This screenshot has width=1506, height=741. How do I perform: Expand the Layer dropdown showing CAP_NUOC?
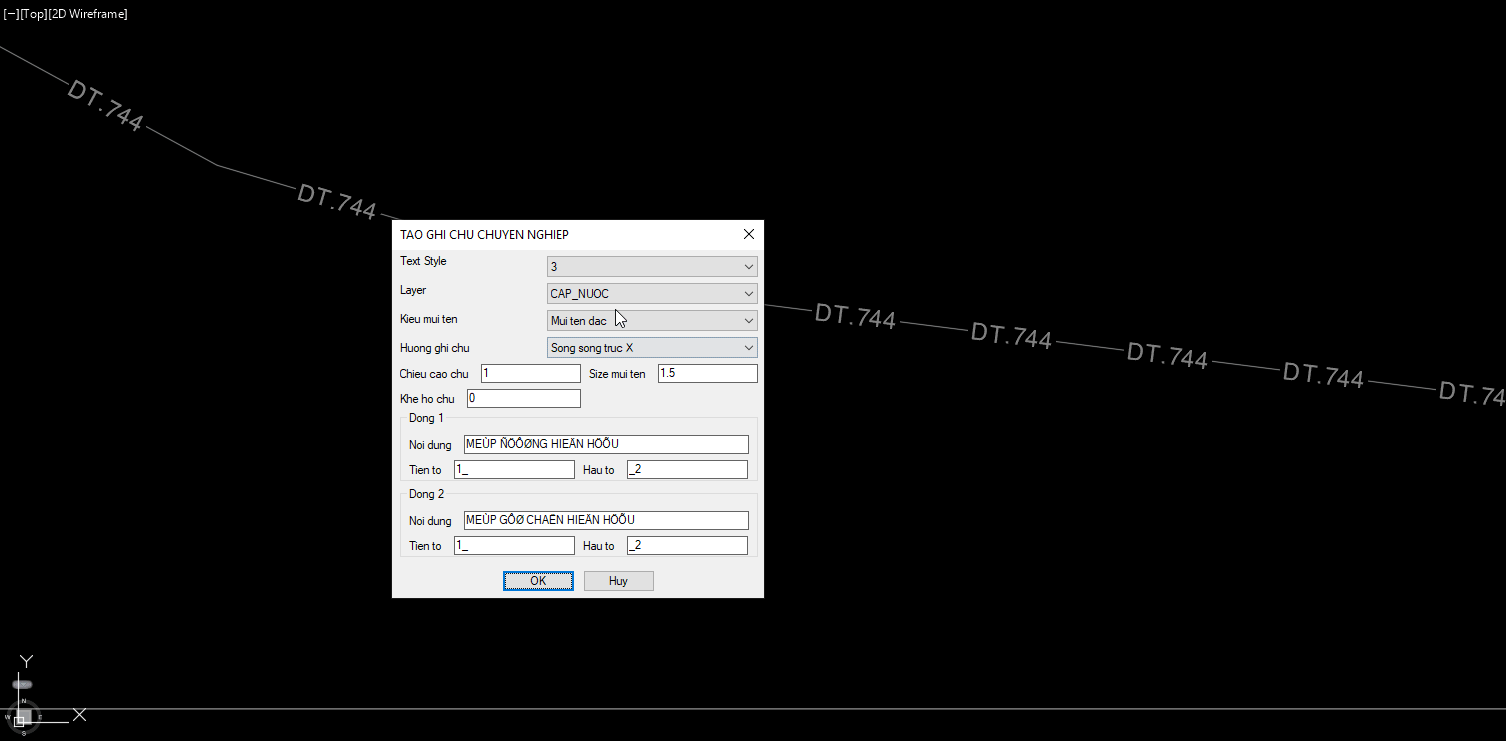pos(652,294)
